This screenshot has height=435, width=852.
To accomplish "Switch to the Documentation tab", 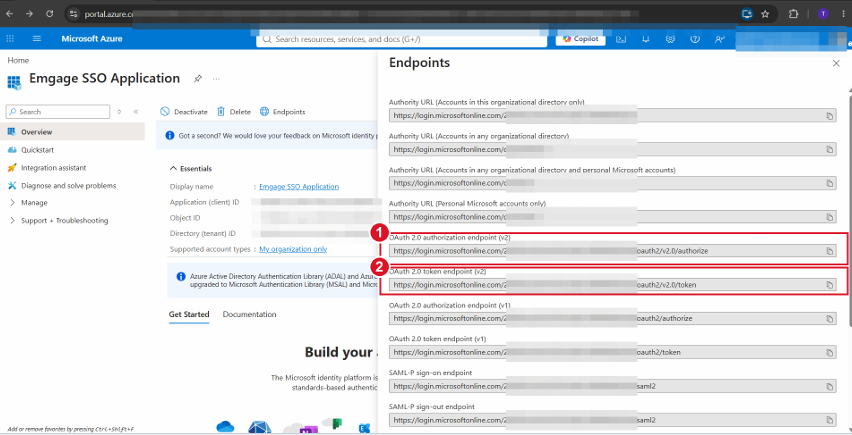I will click(x=249, y=314).
